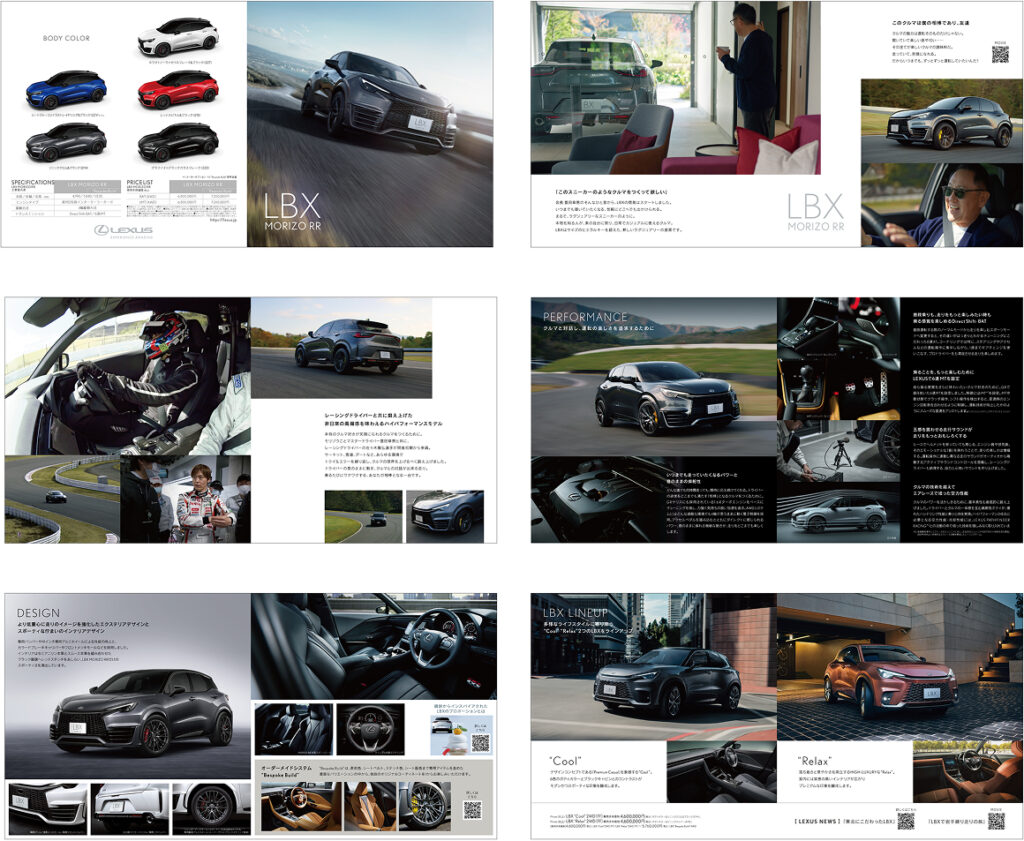
Task: Open the wind tunnel car photo
Action: 839,513
